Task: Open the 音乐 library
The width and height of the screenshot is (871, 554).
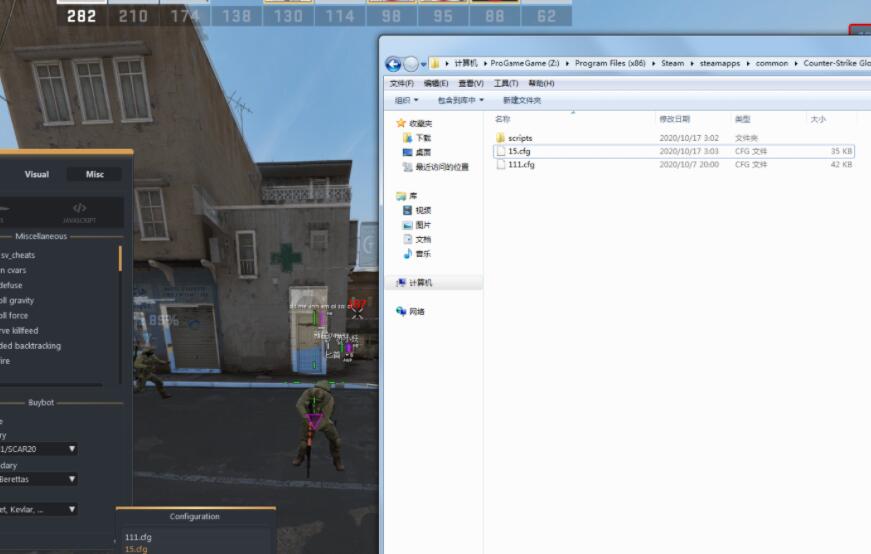Action: (x=423, y=255)
